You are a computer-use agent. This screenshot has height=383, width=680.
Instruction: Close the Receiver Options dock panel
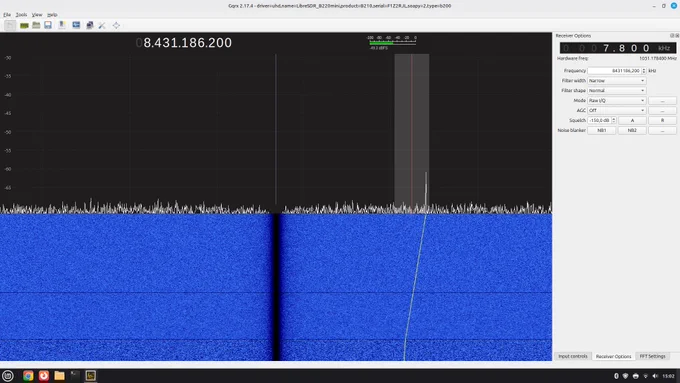[677, 36]
